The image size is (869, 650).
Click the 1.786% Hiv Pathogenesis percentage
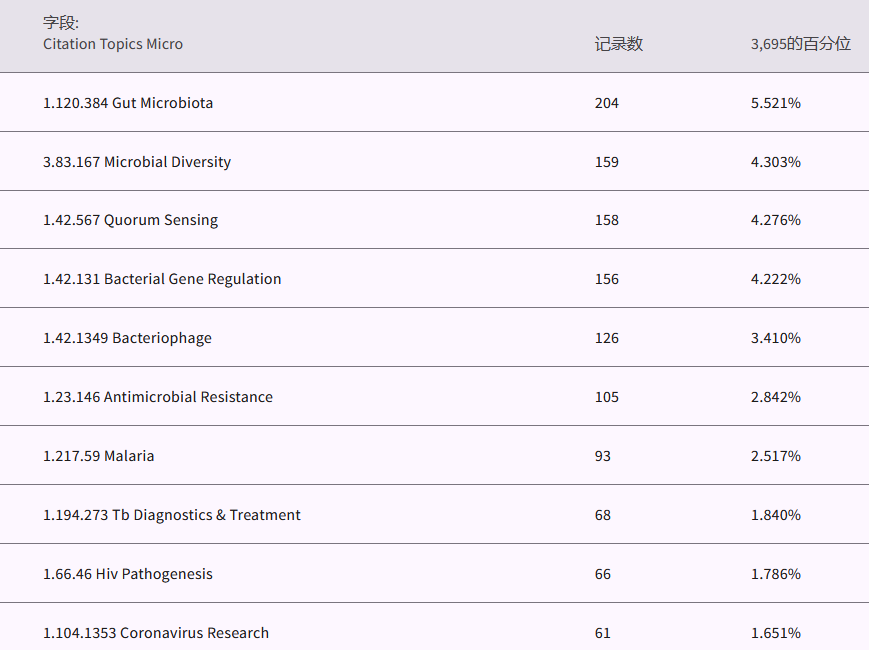(775, 574)
